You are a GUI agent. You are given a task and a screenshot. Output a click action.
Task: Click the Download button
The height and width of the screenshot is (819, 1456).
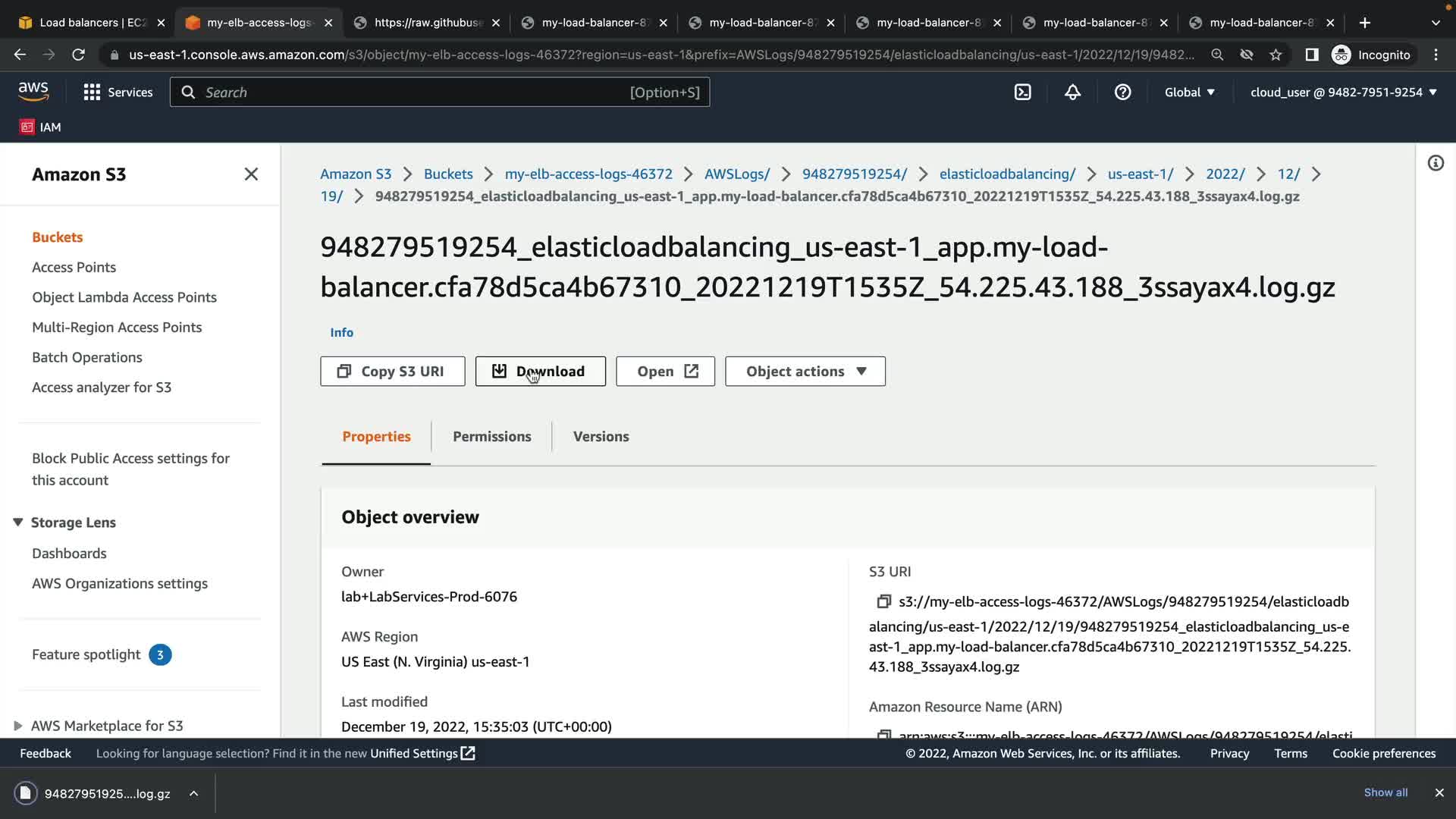(x=540, y=372)
